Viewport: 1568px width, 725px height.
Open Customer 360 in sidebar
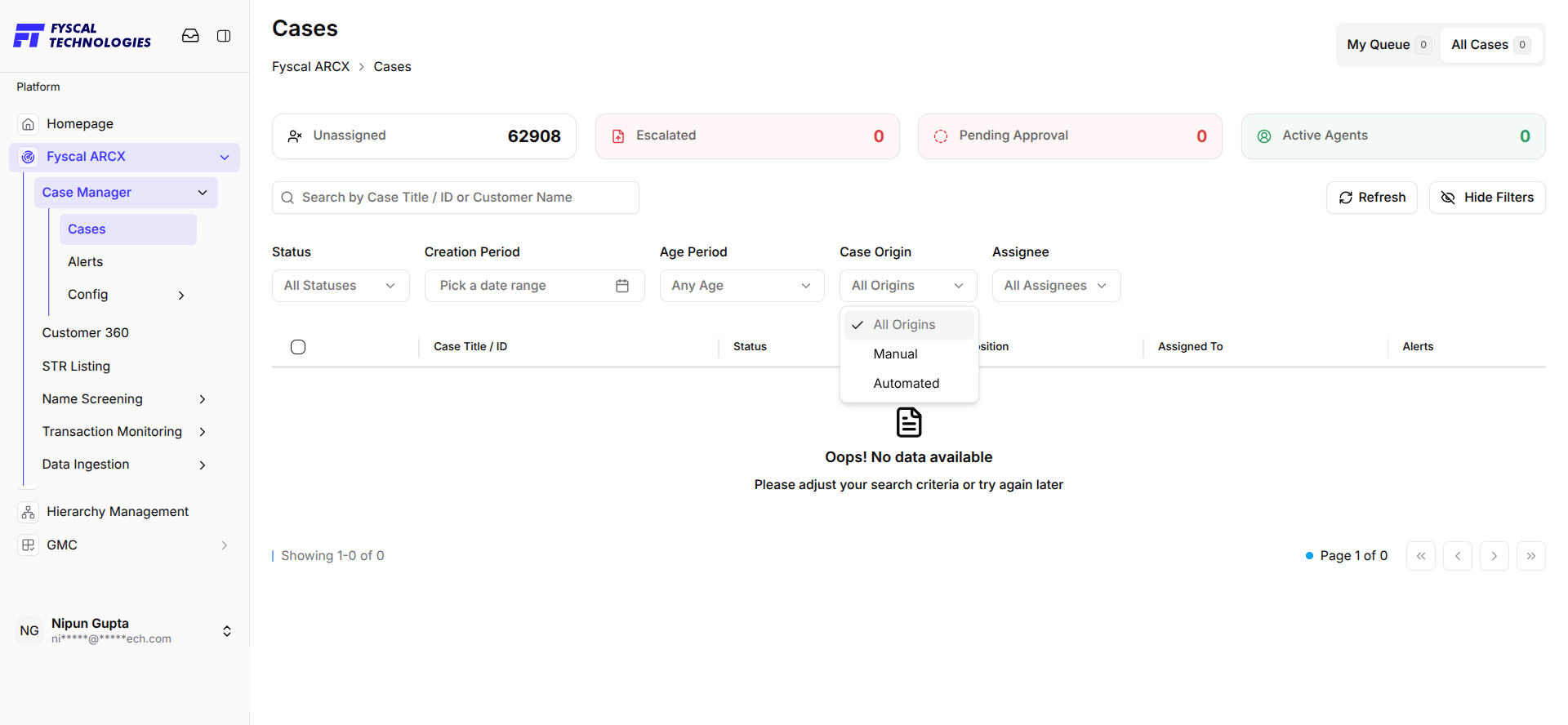coord(86,333)
